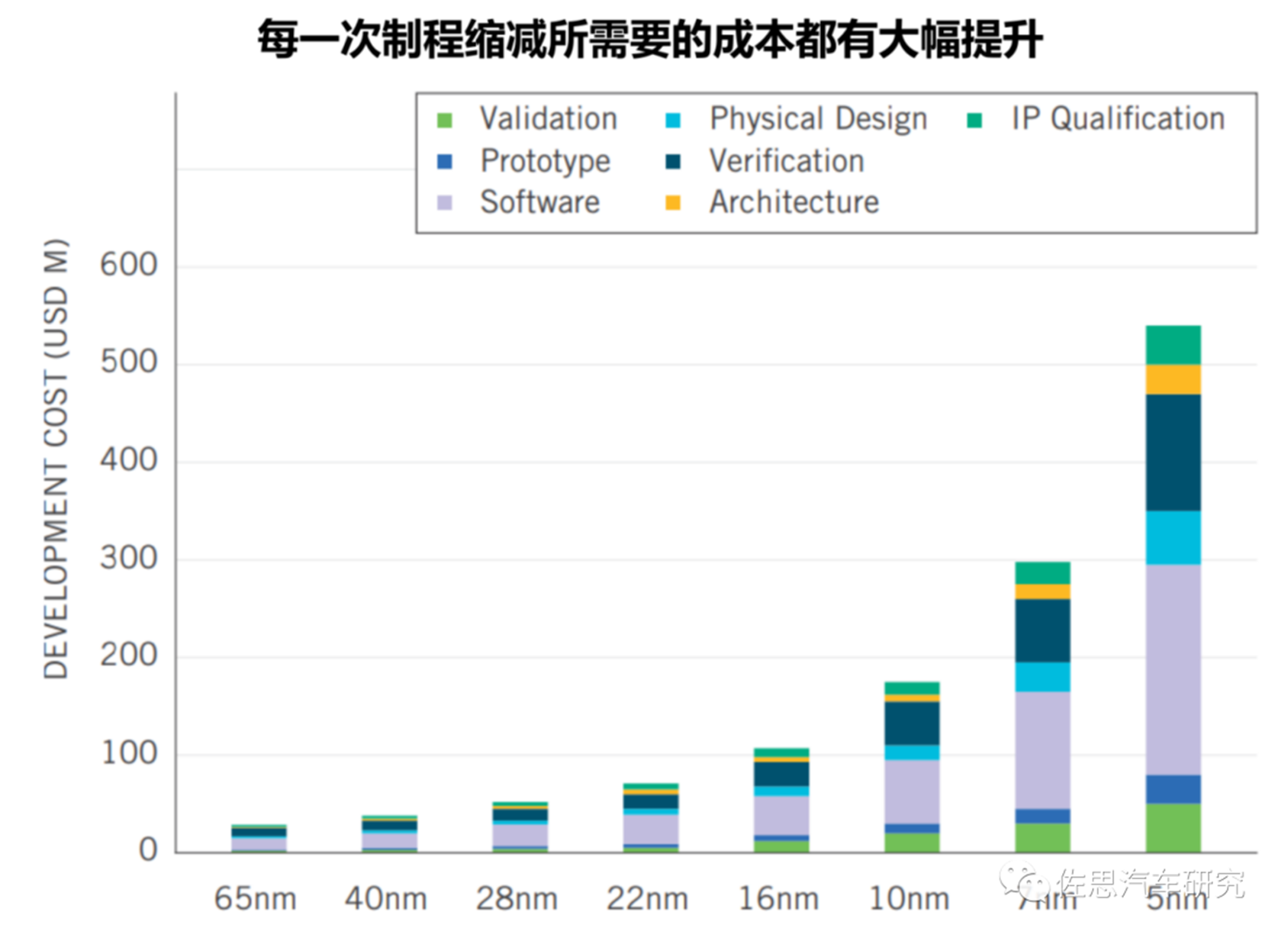Select the Software segment of 5nm bar
This screenshot has height=941, width=1288.
(x=1174, y=669)
